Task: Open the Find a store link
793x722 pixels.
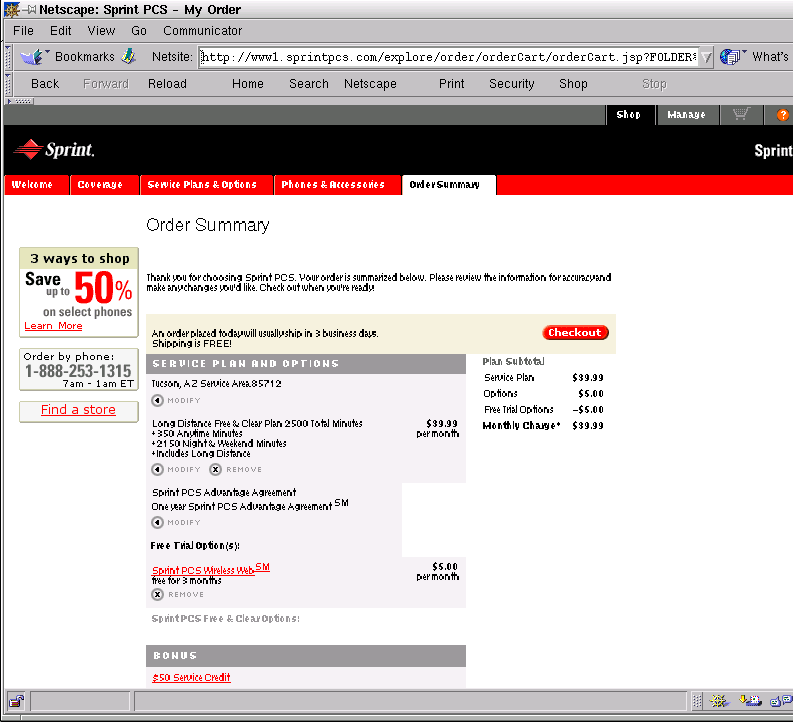Action: 78,410
